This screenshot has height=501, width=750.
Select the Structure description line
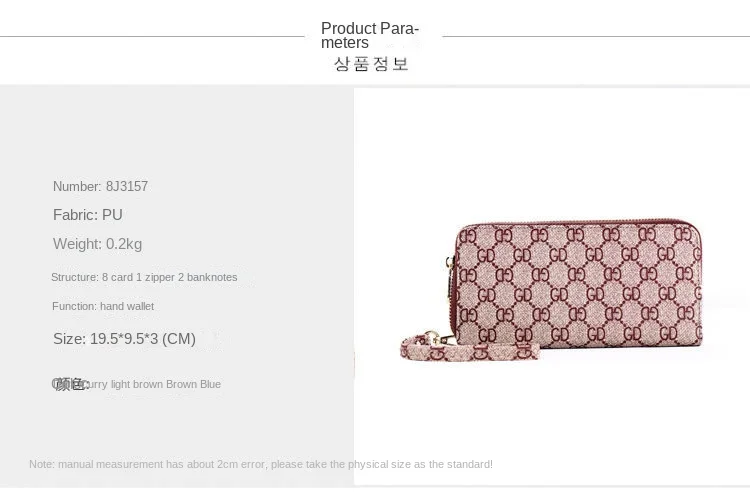coord(144,277)
